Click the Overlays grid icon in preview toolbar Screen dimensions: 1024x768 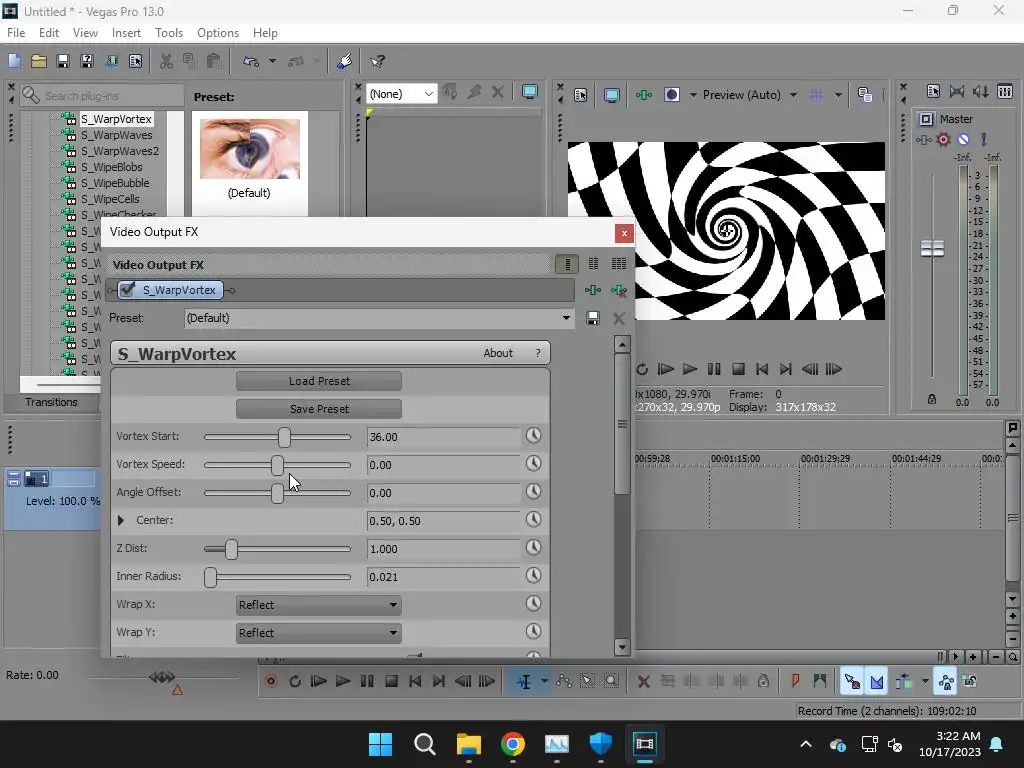[x=816, y=95]
